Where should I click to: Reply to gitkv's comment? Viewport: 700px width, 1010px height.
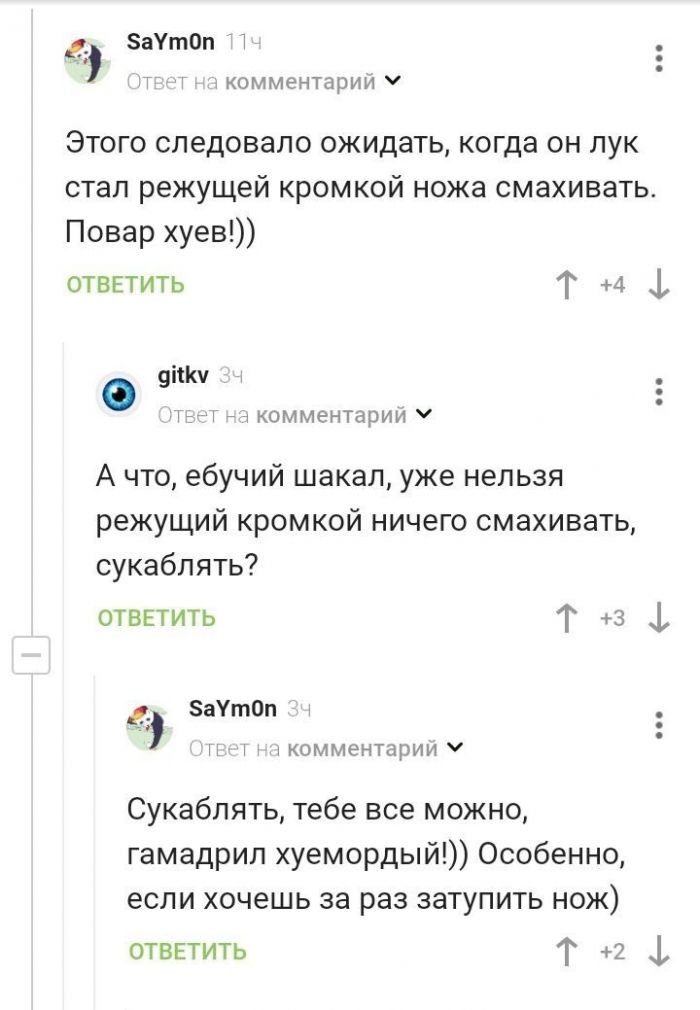click(x=157, y=618)
